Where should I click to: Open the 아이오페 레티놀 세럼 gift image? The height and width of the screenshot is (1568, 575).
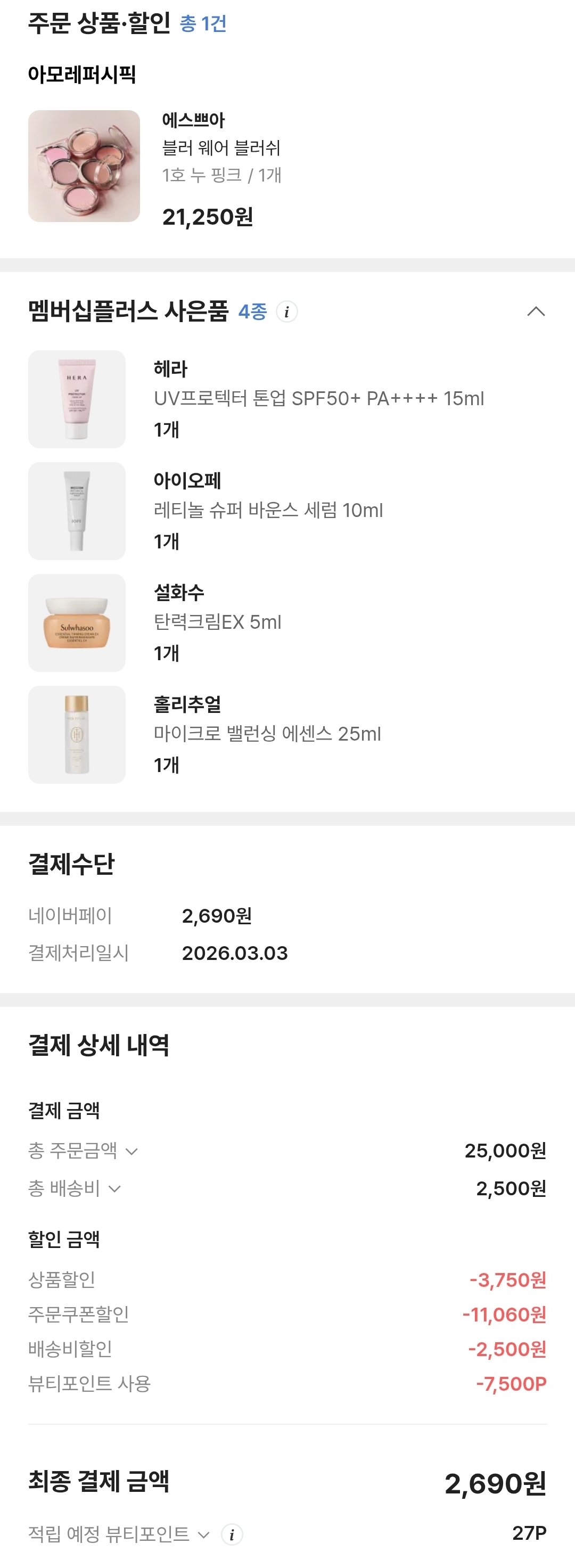77,511
